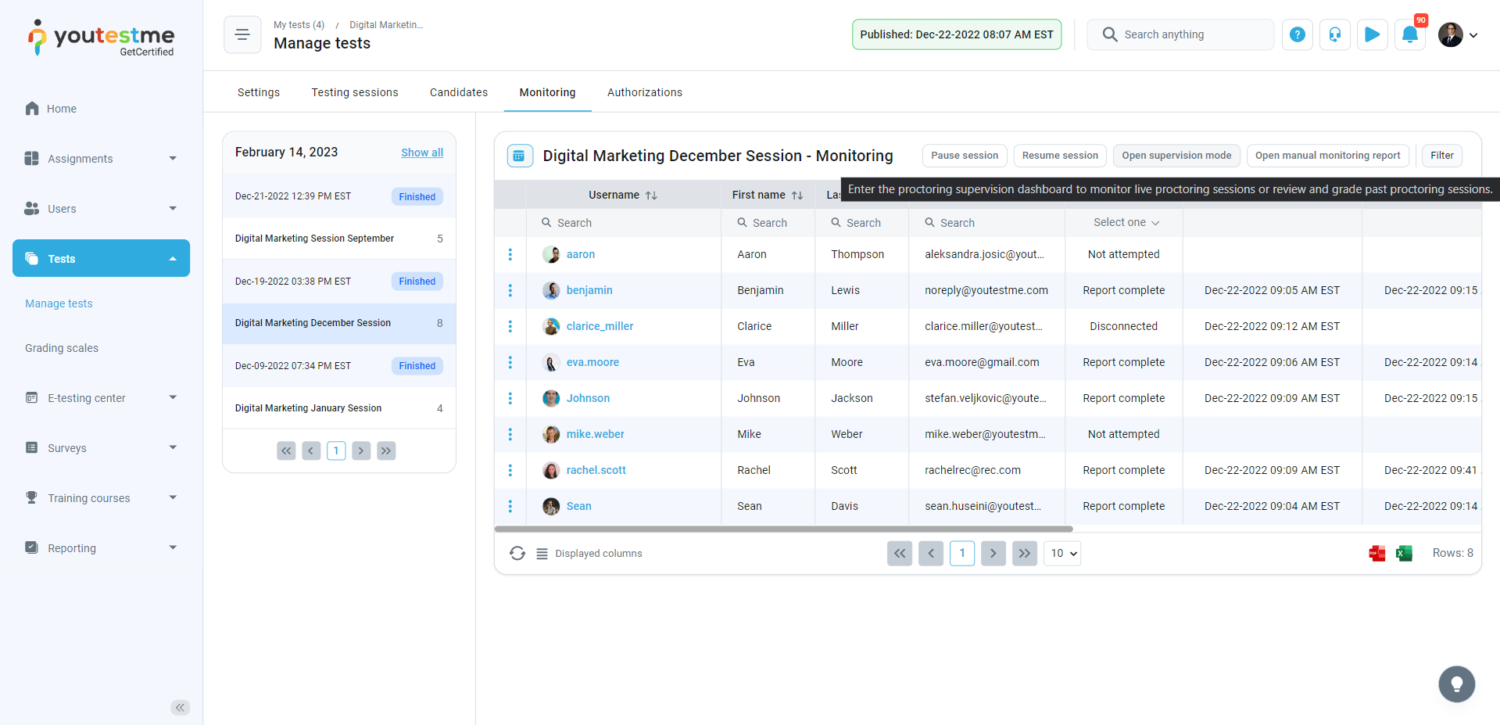Open the headset support icon
The height and width of the screenshot is (725, 1500).
pyautogui.click(x=1334, y=34)
